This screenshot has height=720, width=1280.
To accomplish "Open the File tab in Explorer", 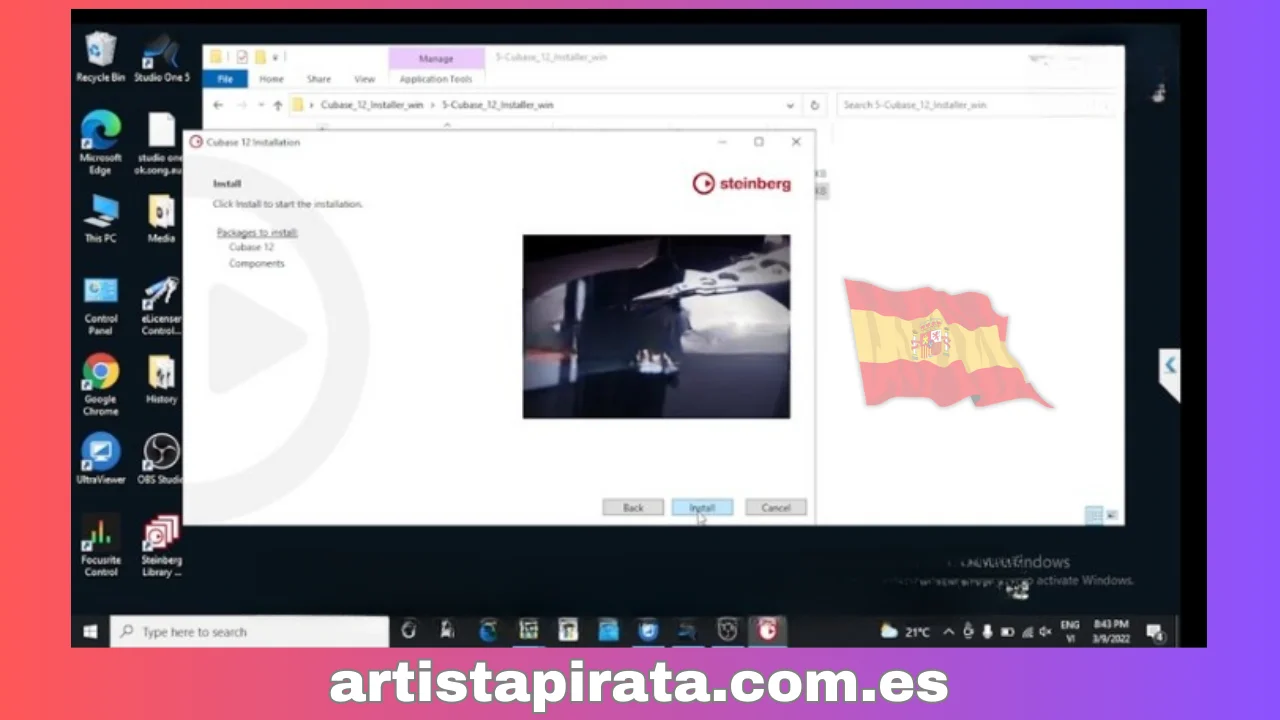I will click(225, 79).
